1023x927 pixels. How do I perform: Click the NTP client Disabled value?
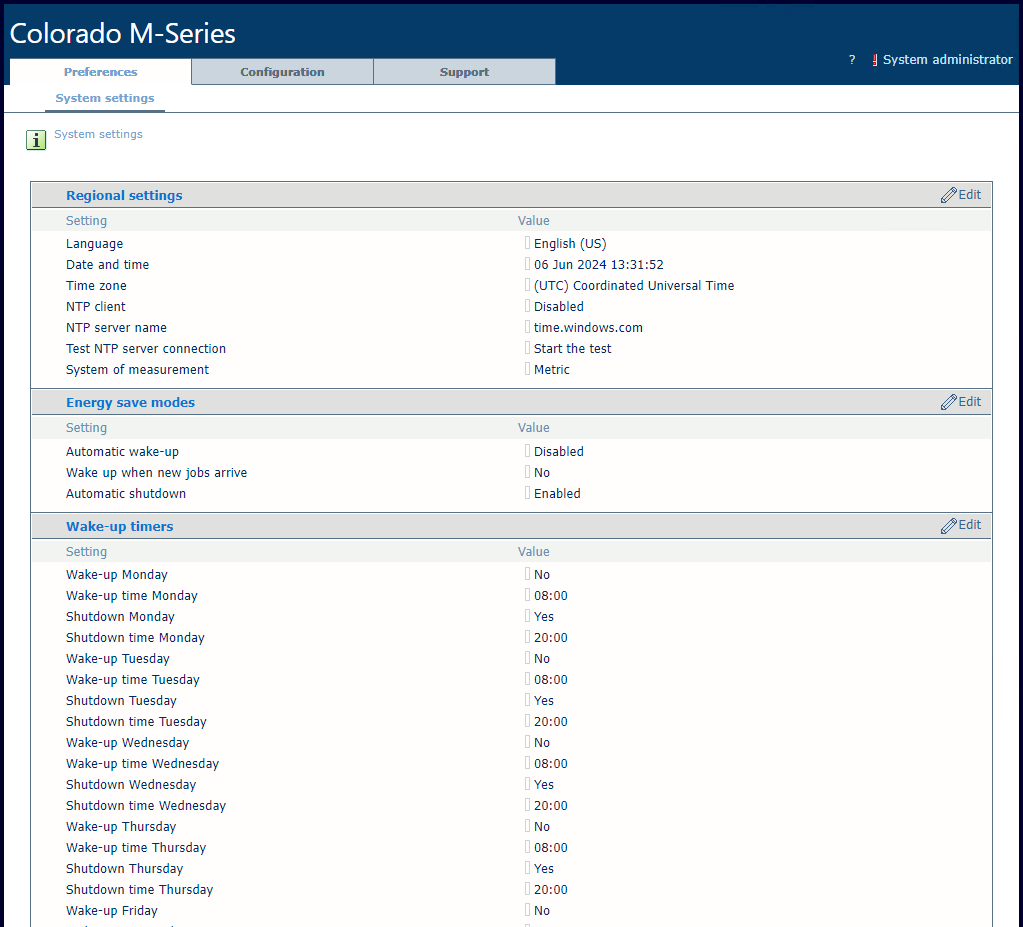pos(558,307)
